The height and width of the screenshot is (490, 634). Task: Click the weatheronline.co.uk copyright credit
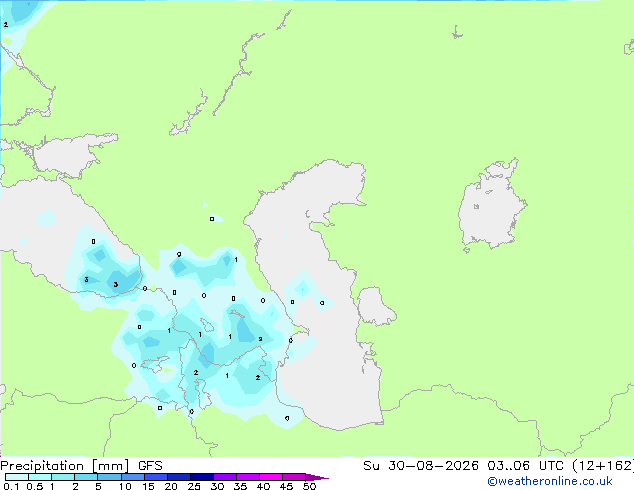pos(550,481)
